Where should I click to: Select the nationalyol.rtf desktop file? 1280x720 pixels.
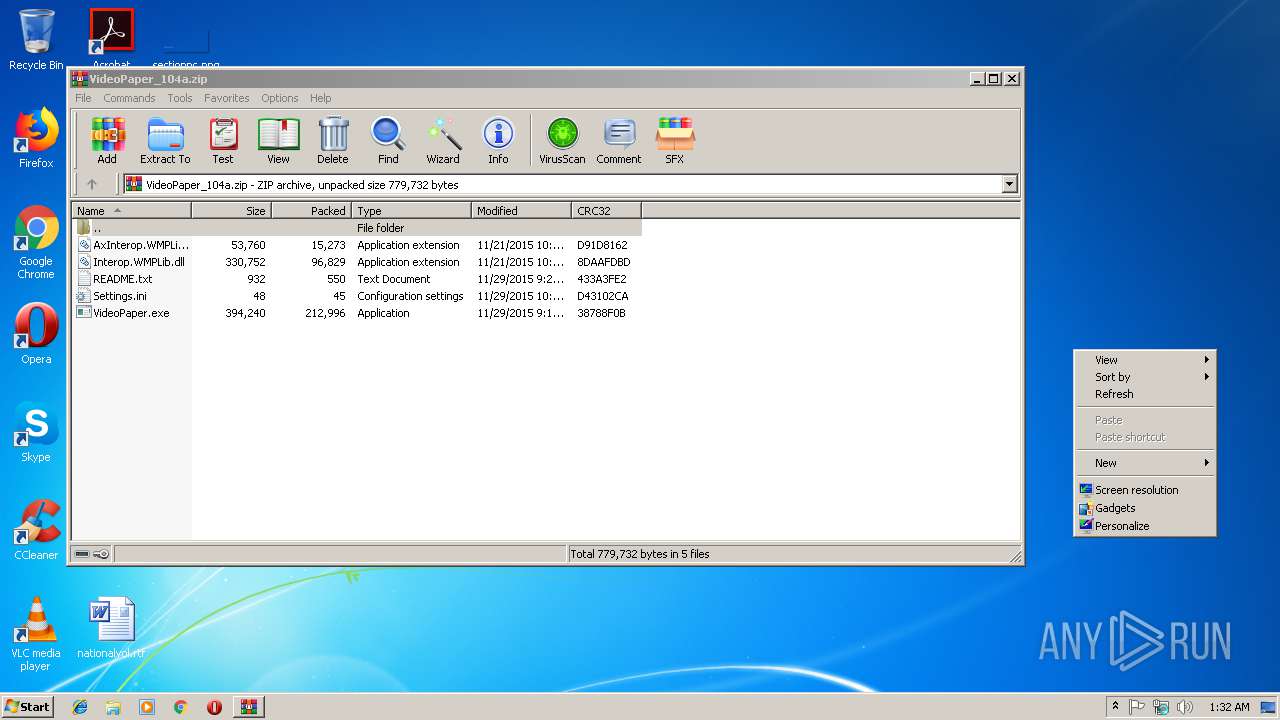(111, 628)
